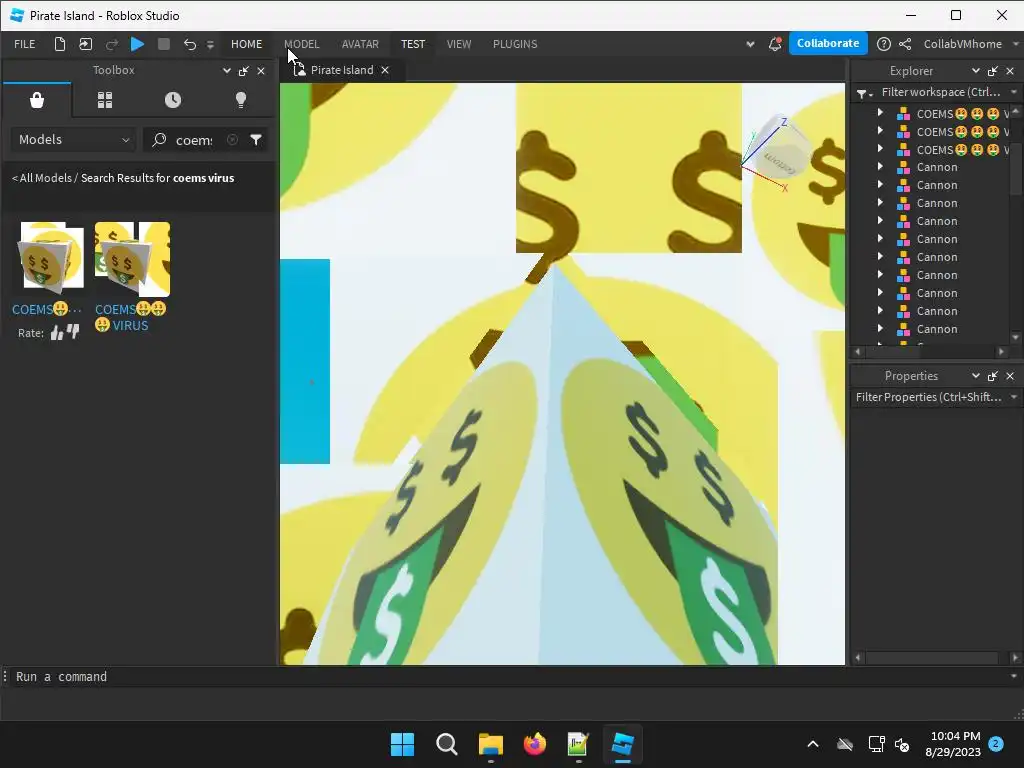Close the Properties panel

pos(1010,376)
